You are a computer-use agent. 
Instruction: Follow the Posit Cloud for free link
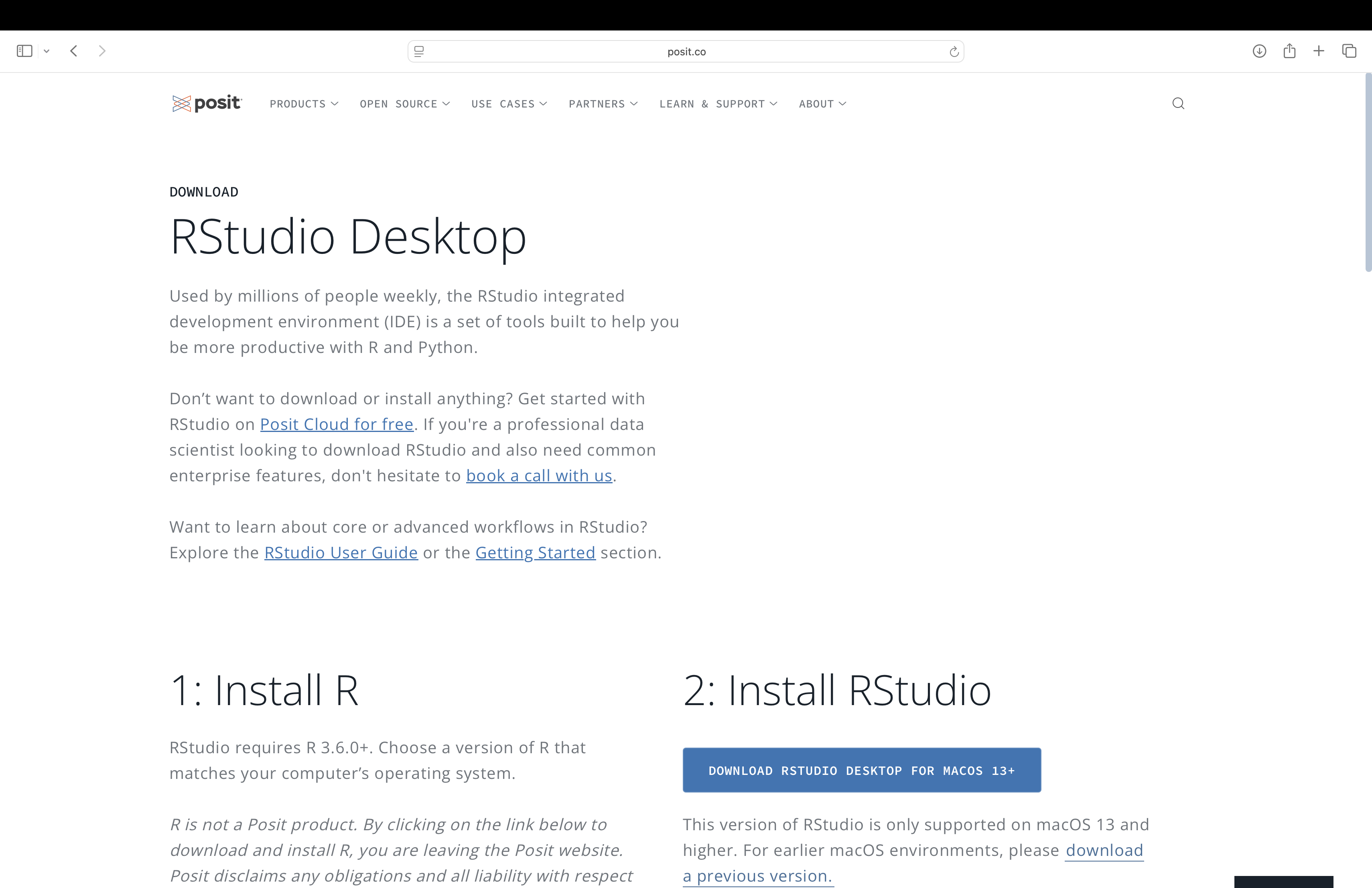tap(337, 424)
